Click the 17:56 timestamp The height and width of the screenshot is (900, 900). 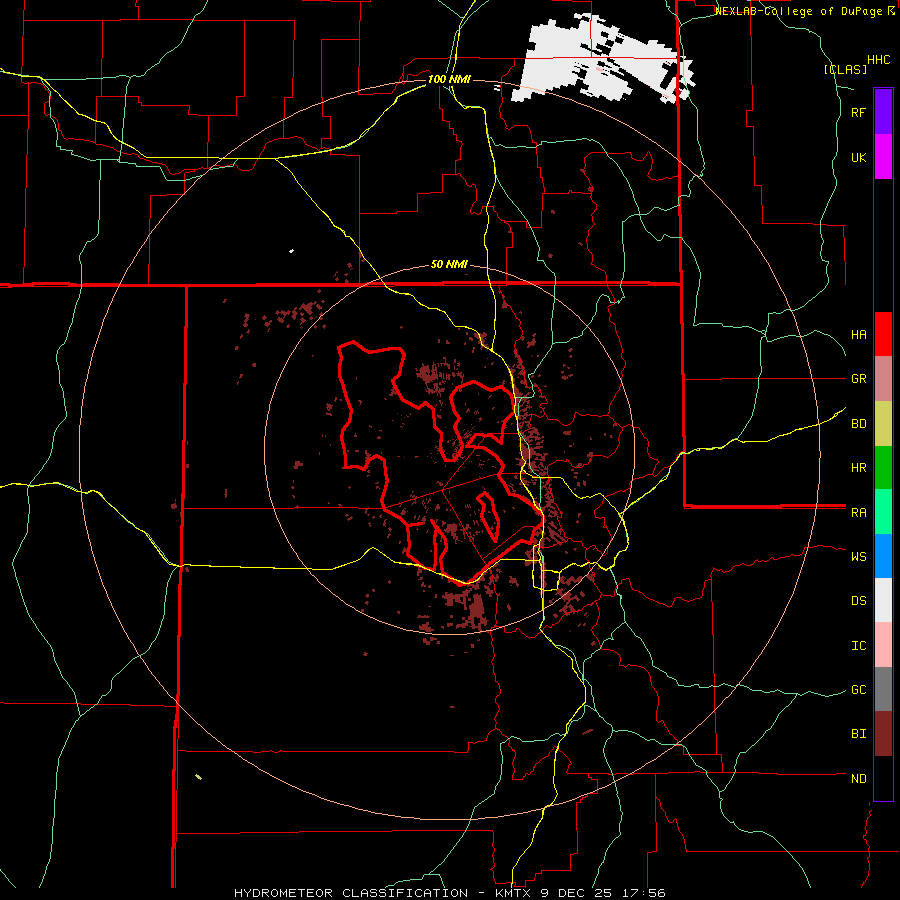point(645,893)
